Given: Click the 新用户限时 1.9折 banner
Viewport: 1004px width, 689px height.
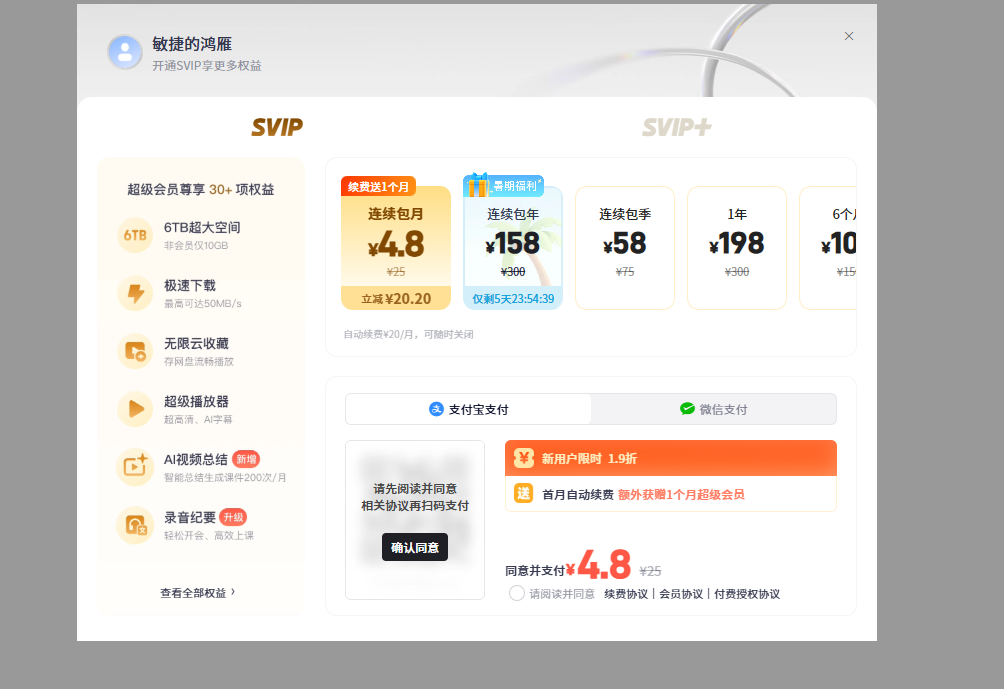Looking at the screenshot, I should 670,458.
